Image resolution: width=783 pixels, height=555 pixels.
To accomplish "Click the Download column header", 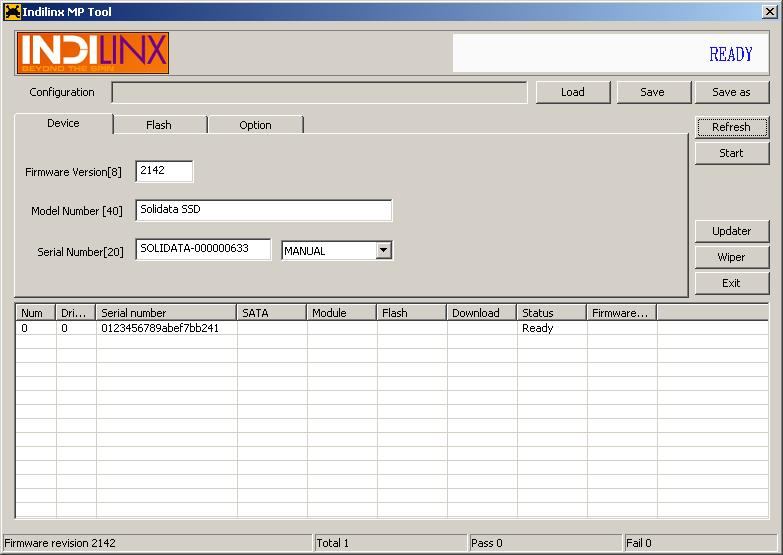I will [481, 313].
